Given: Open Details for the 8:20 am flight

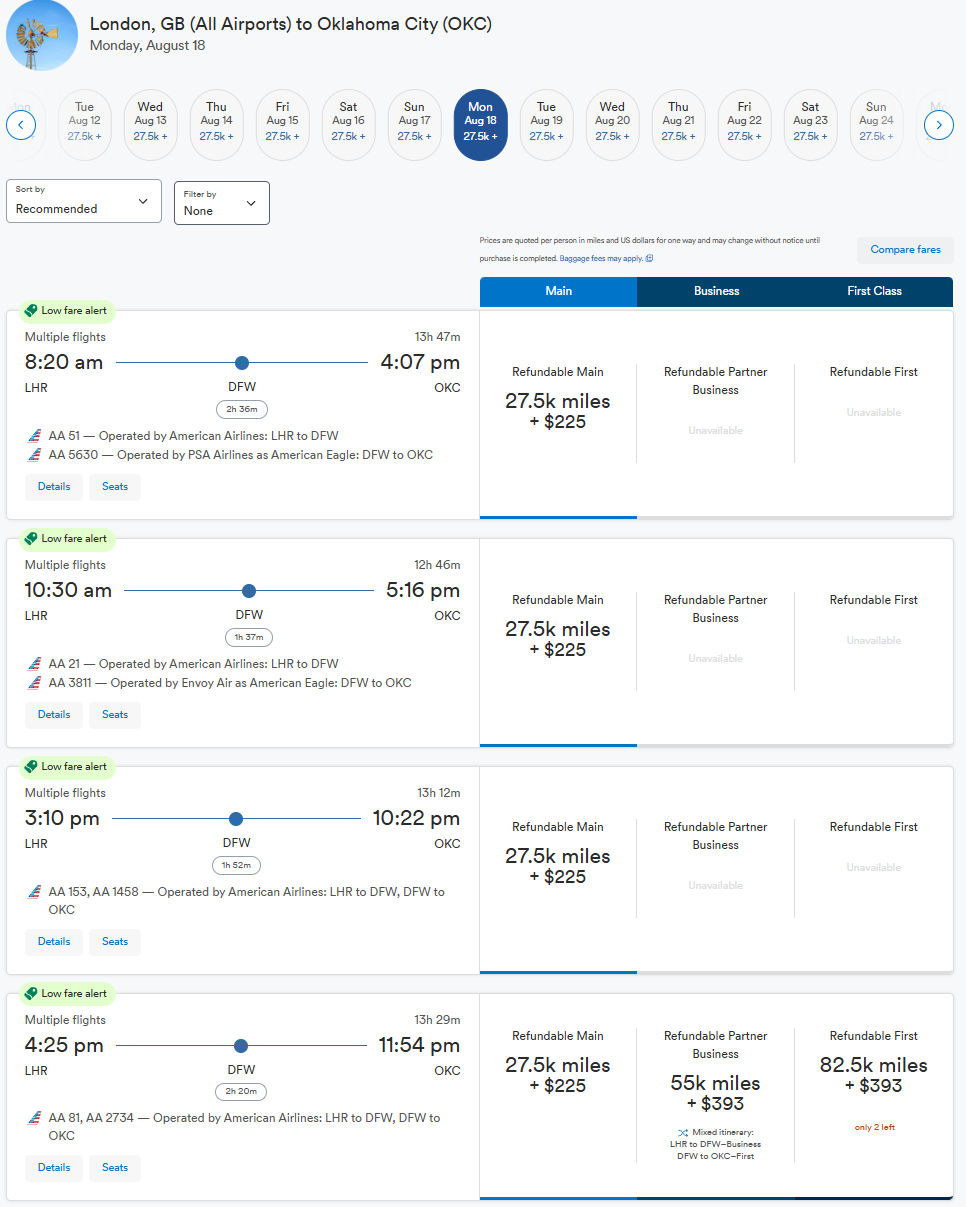Looking at the screenshot, I should (54, 487).
